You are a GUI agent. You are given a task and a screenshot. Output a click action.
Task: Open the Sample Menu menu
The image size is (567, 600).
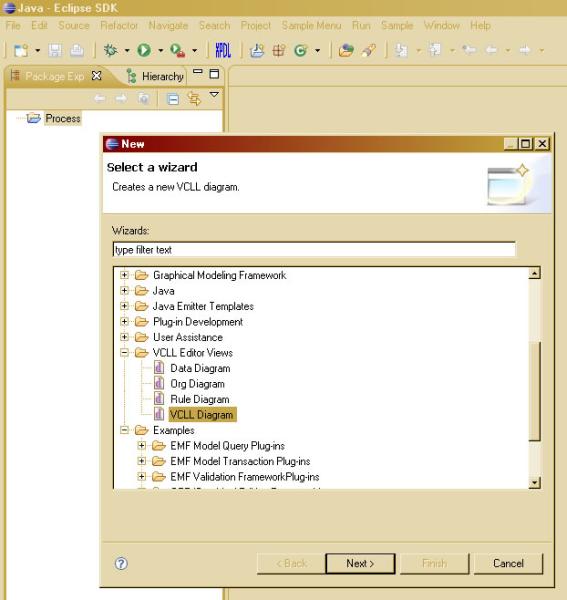(311, 26)
